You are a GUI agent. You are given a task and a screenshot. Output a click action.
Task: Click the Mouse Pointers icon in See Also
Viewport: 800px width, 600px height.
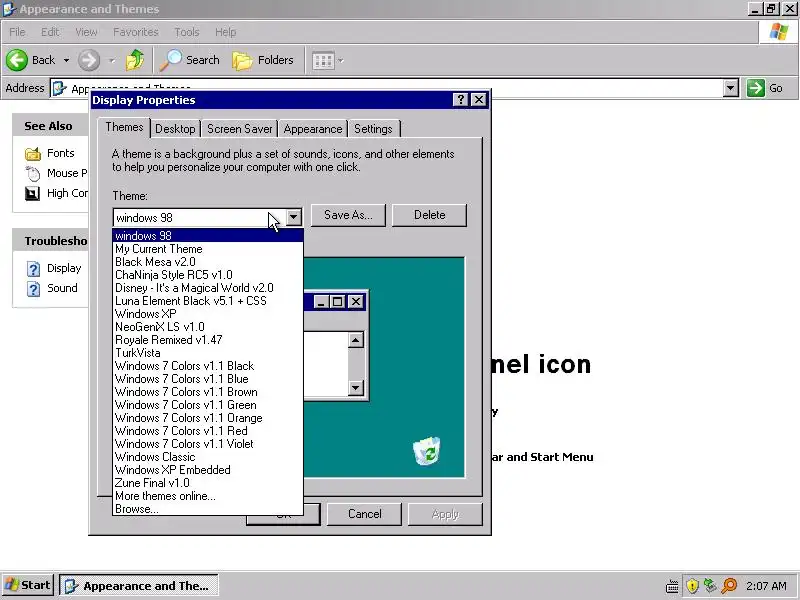point(33,173)
